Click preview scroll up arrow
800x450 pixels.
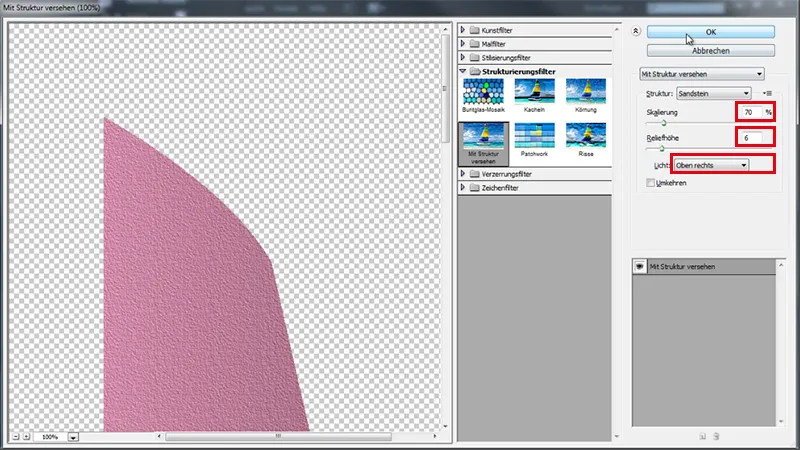[445, 30]
